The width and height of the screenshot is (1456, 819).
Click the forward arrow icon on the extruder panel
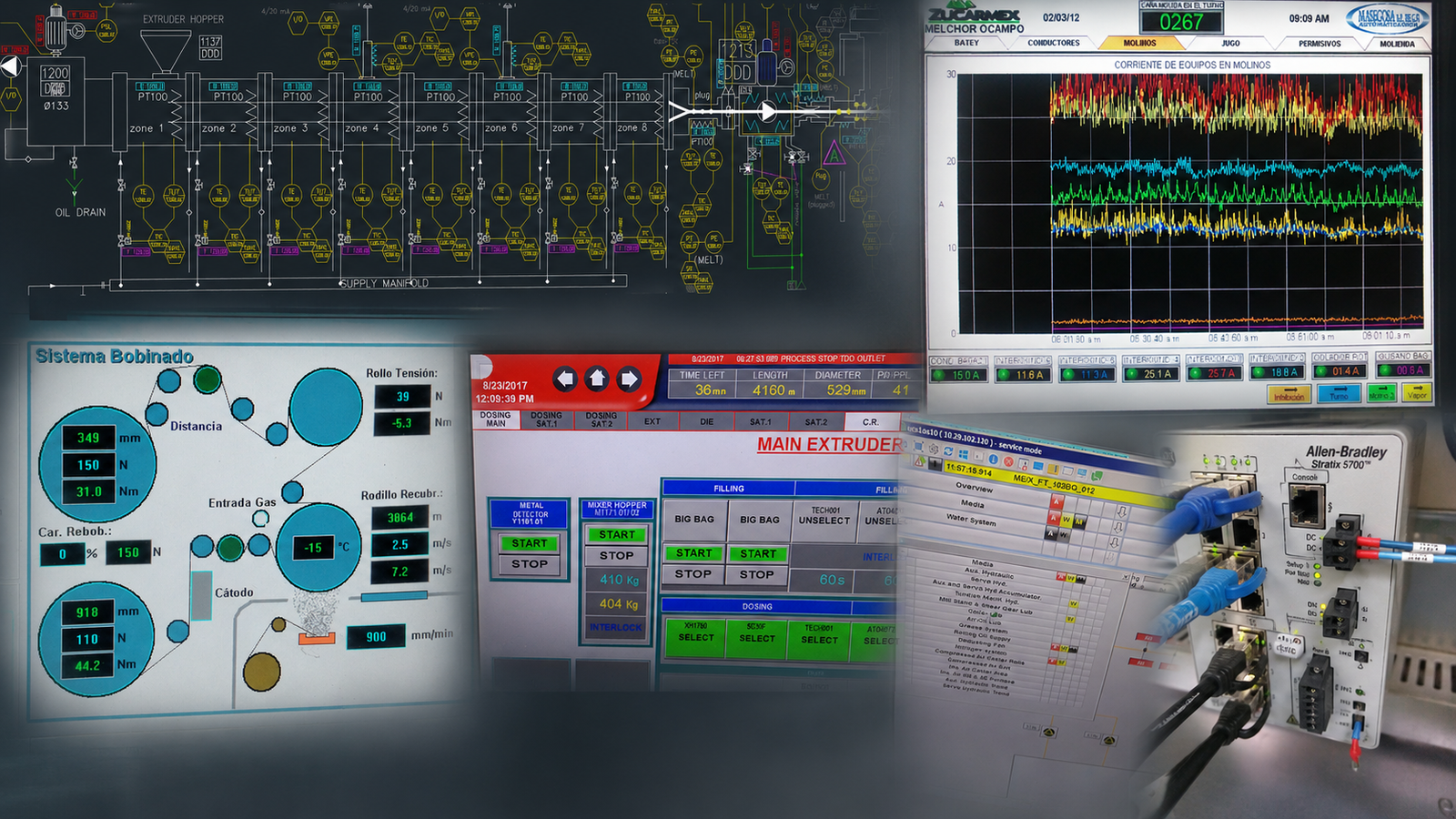(x=629, y=379)
